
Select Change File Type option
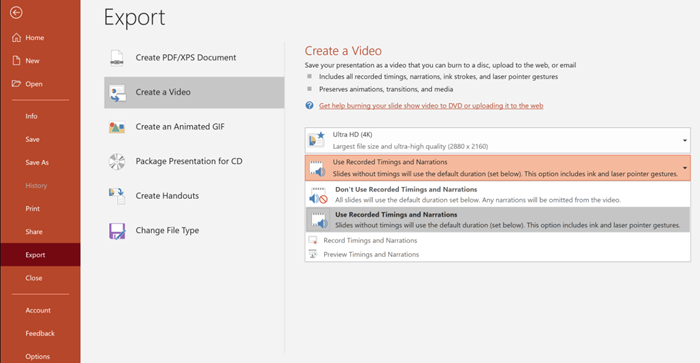[x=194, y=231]
